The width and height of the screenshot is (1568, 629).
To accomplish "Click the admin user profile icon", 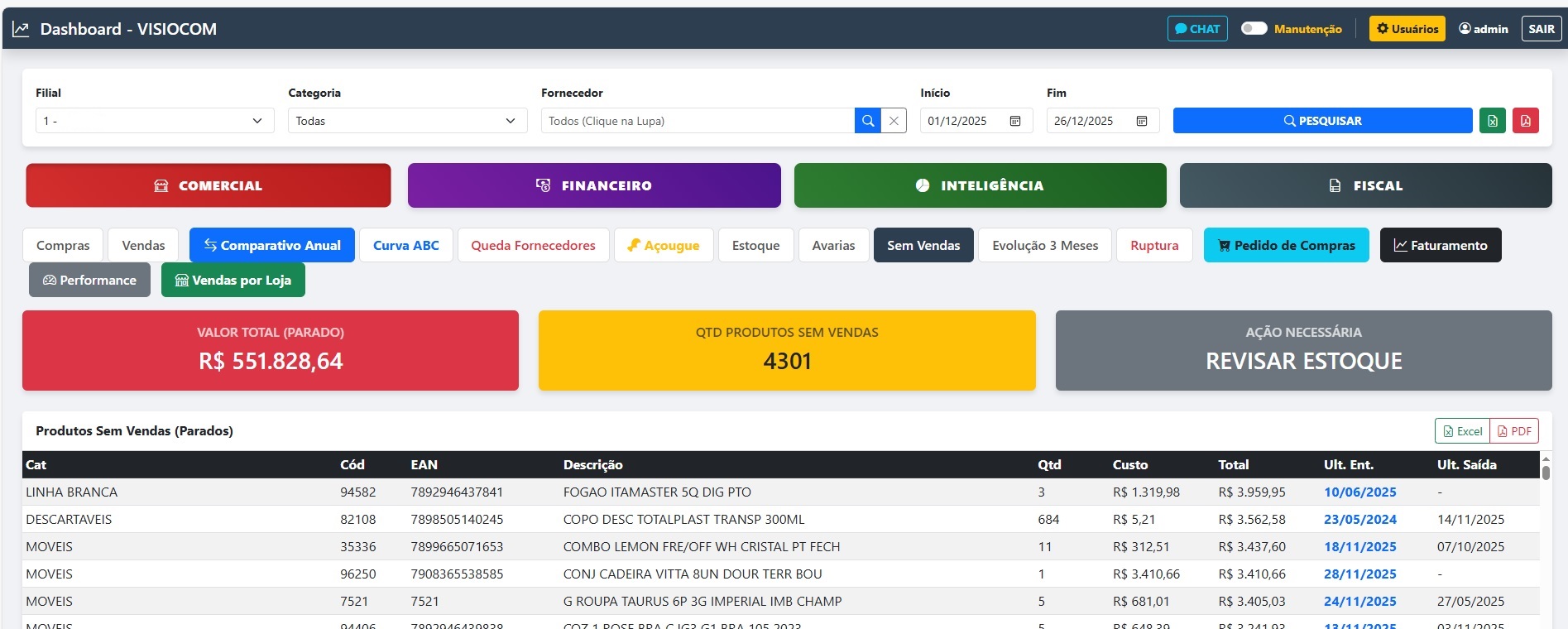I will (1465, 29).
